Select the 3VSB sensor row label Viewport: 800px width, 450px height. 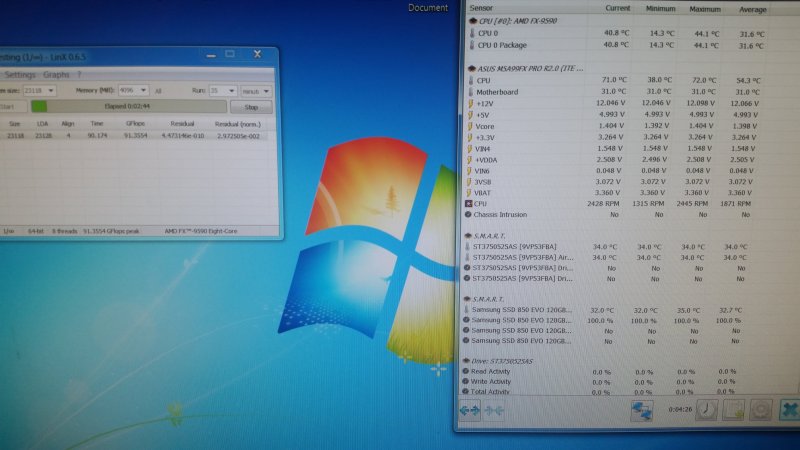coord(483,182)
